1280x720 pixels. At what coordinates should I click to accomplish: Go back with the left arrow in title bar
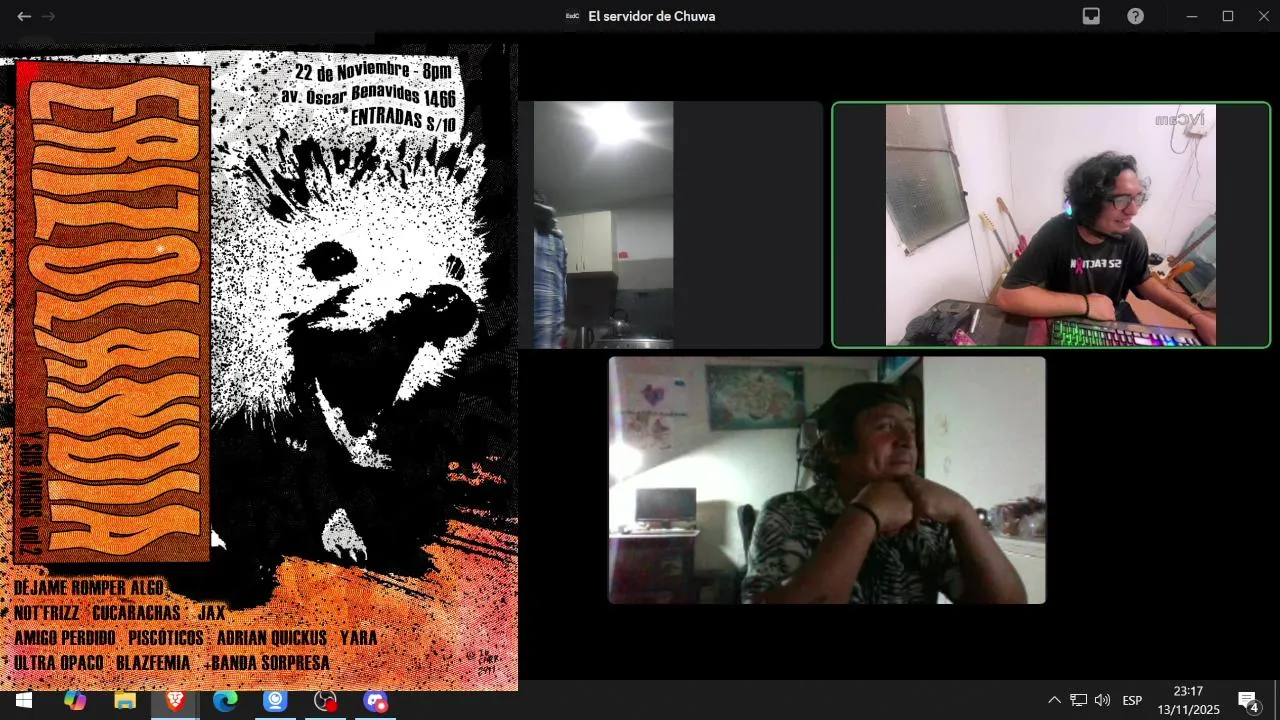click(24, 16)
